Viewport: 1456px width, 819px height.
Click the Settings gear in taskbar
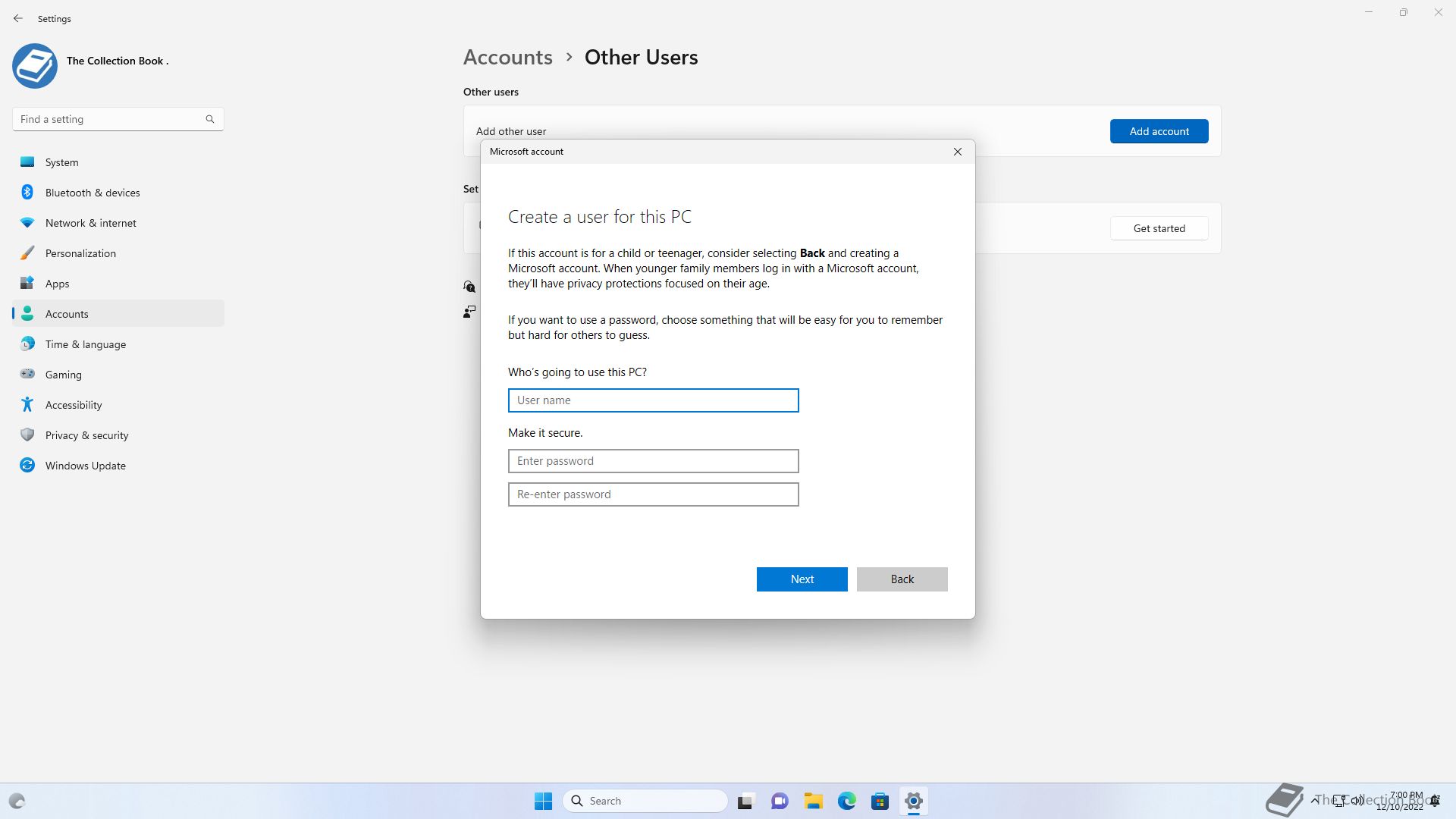(x=914, y=801)
